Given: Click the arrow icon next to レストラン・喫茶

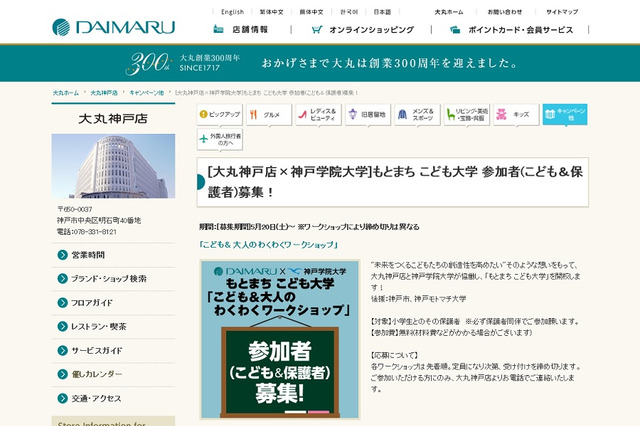Looking at the screenshot, I should (x=62, y=326).
